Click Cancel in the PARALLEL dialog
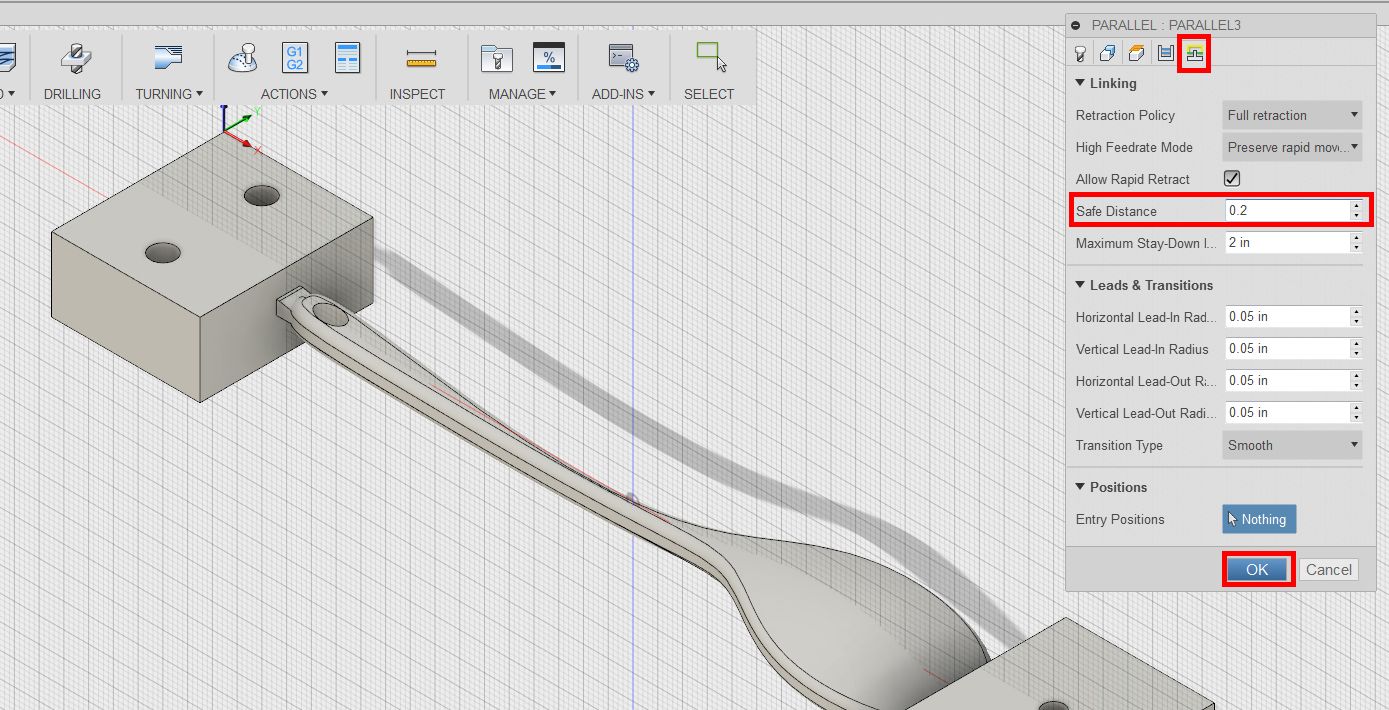Viewport: 1389px width, 710px height. click(x=1328, y=570)
